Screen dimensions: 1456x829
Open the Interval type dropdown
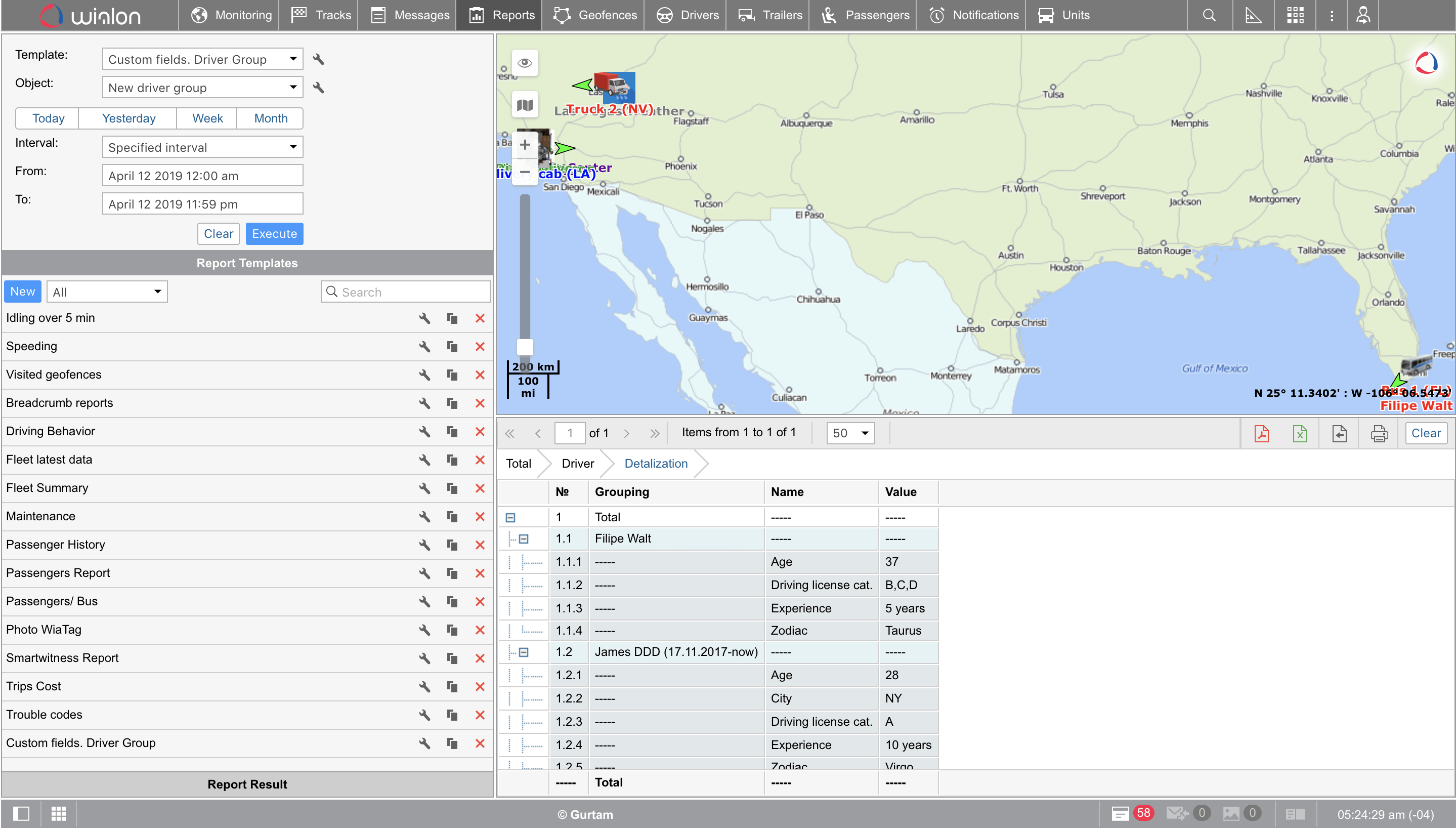point(202,147)
